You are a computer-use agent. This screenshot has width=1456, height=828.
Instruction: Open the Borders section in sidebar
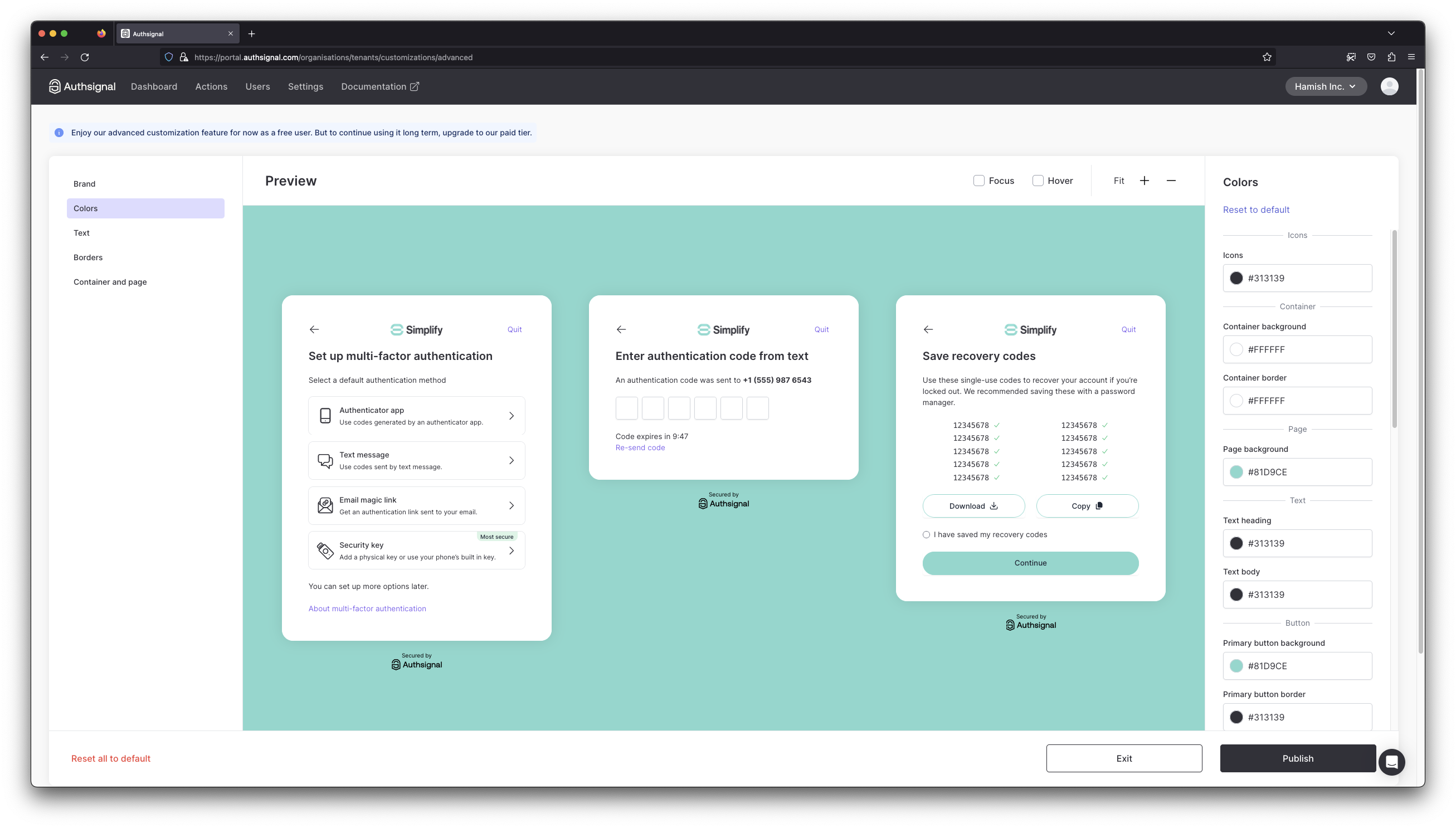88,257
